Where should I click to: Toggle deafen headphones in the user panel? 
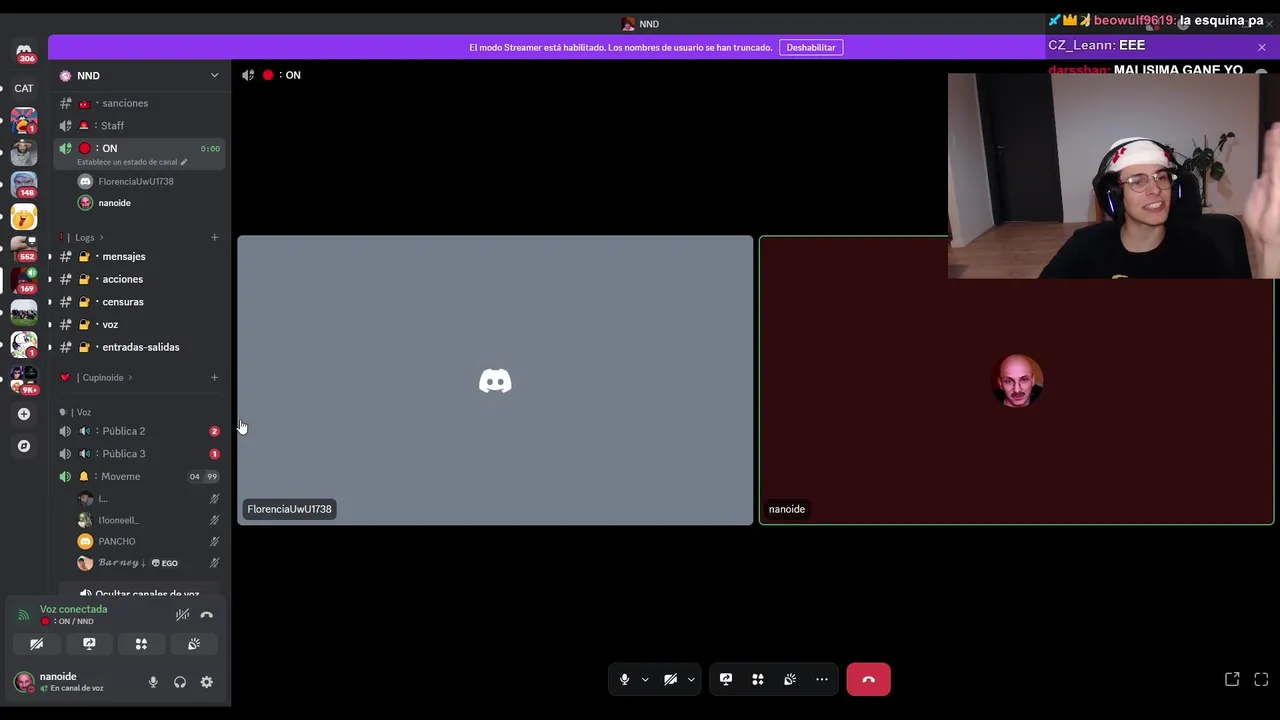(x=180, y=682)
